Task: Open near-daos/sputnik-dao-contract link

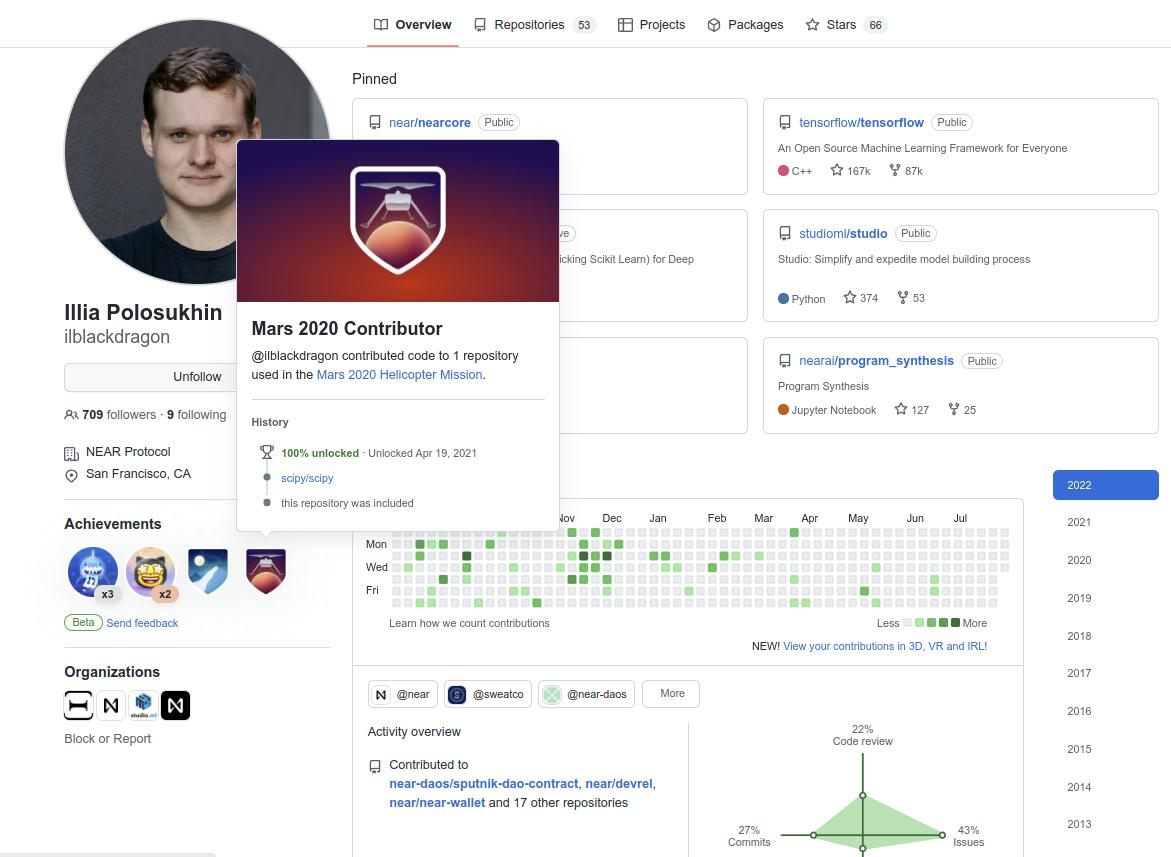Action: 483,784
